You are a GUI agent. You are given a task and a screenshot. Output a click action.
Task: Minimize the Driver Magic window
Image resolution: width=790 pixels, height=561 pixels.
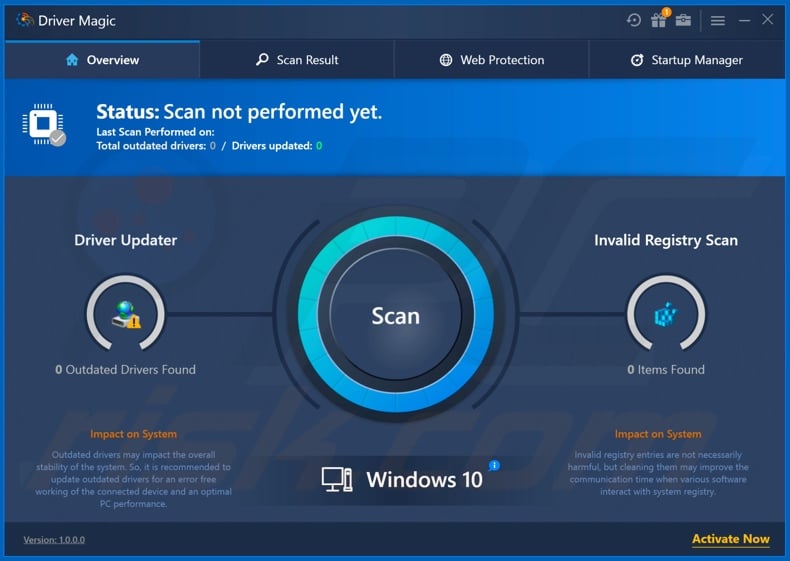(745, 21)
